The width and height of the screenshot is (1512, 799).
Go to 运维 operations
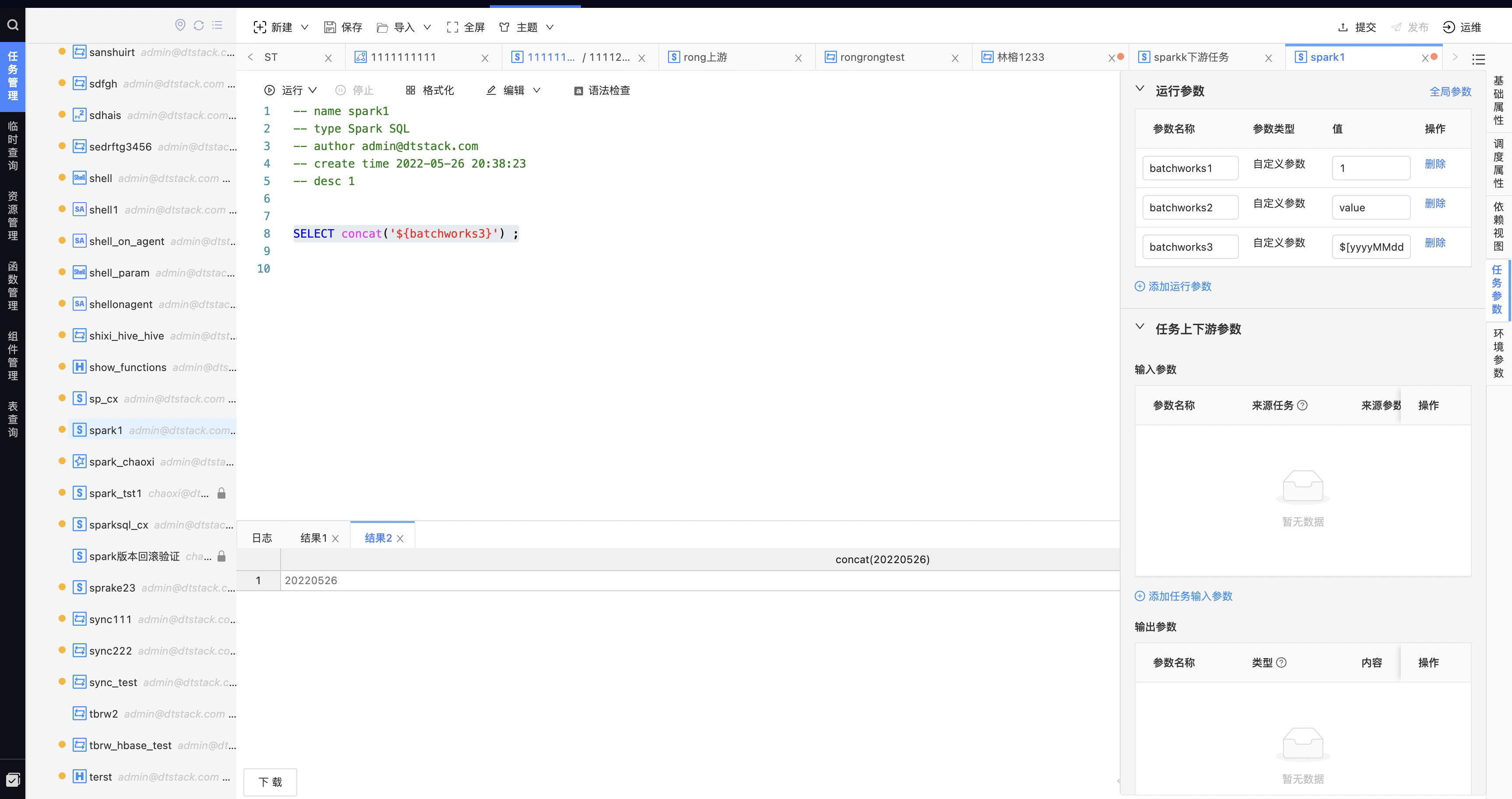tap(1462, 27)
